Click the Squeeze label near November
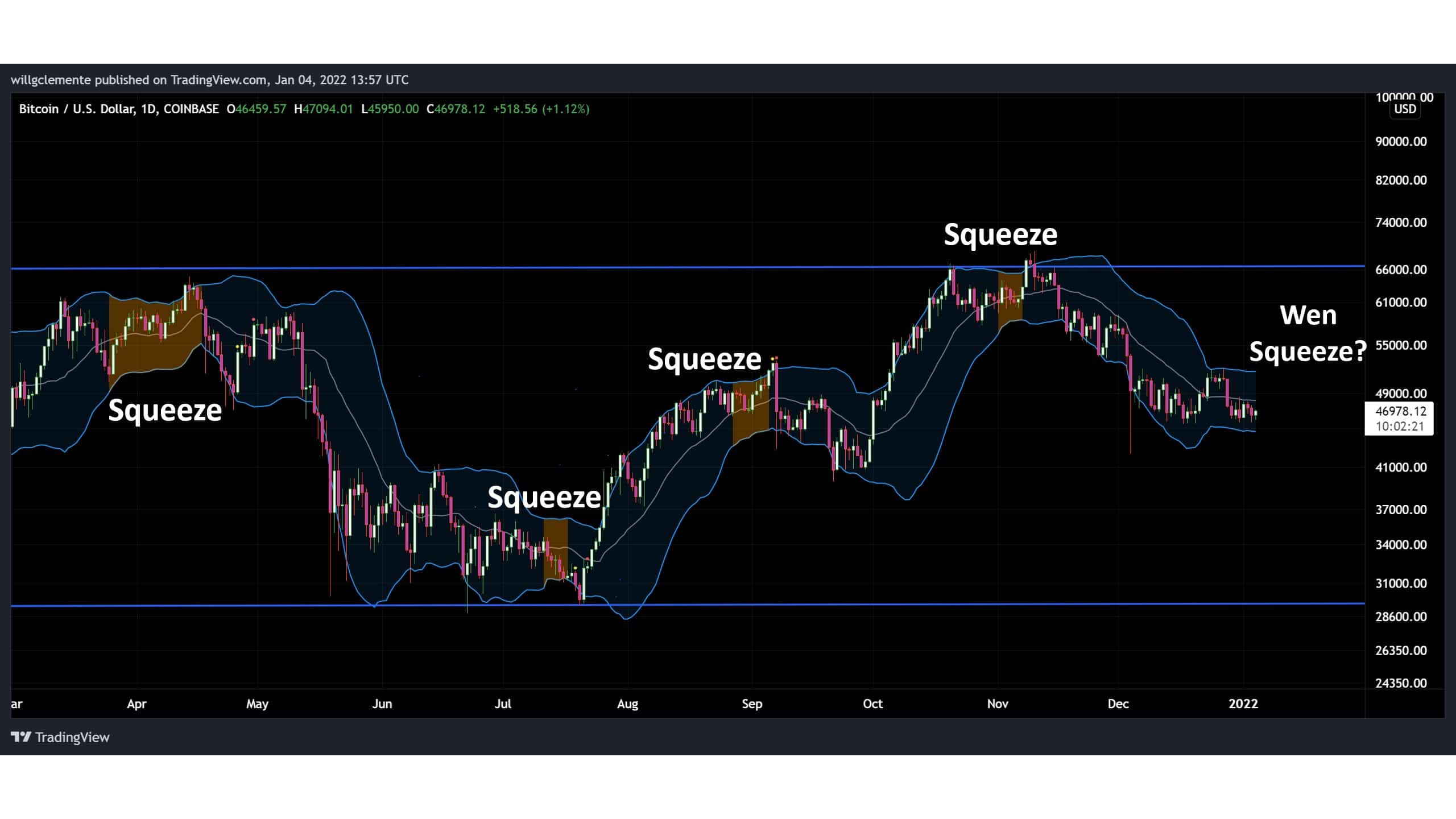The height and width of the screenshot is (819, 1456). (1000, 234)
